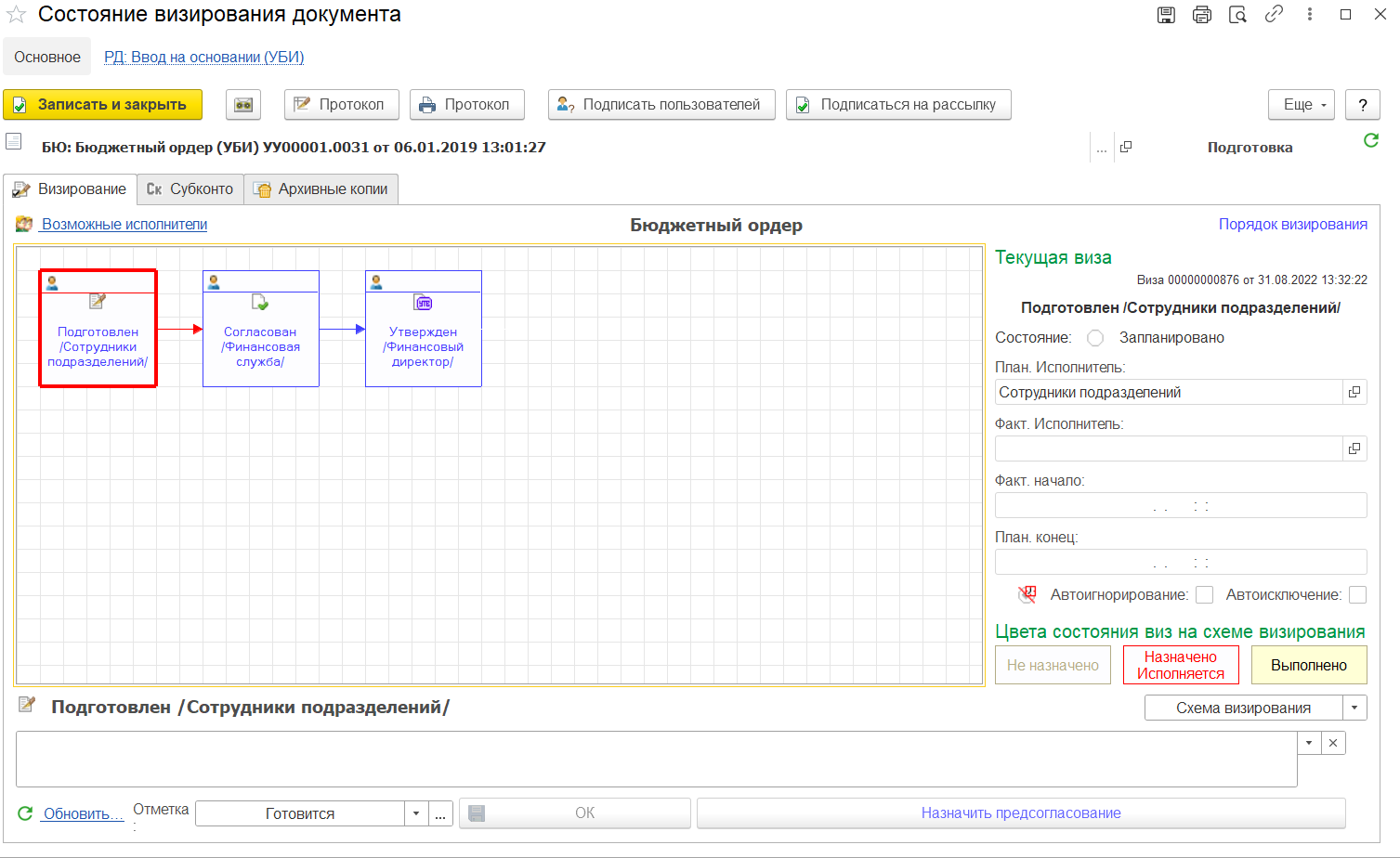
Task: Toggle the Автоисключение checkbox
Action: (x=1358, y=594)
